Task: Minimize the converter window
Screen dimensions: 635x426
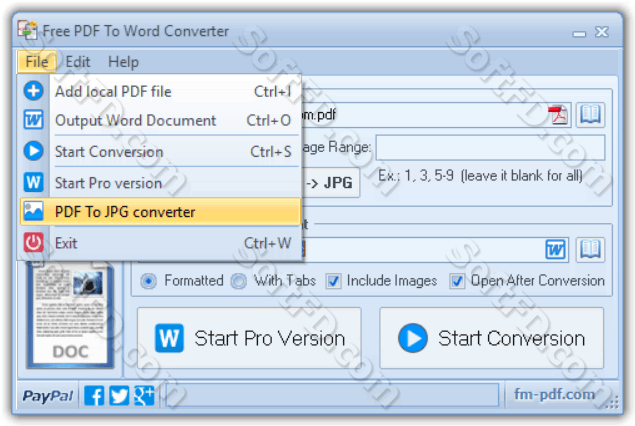Action: coord(579,33)
